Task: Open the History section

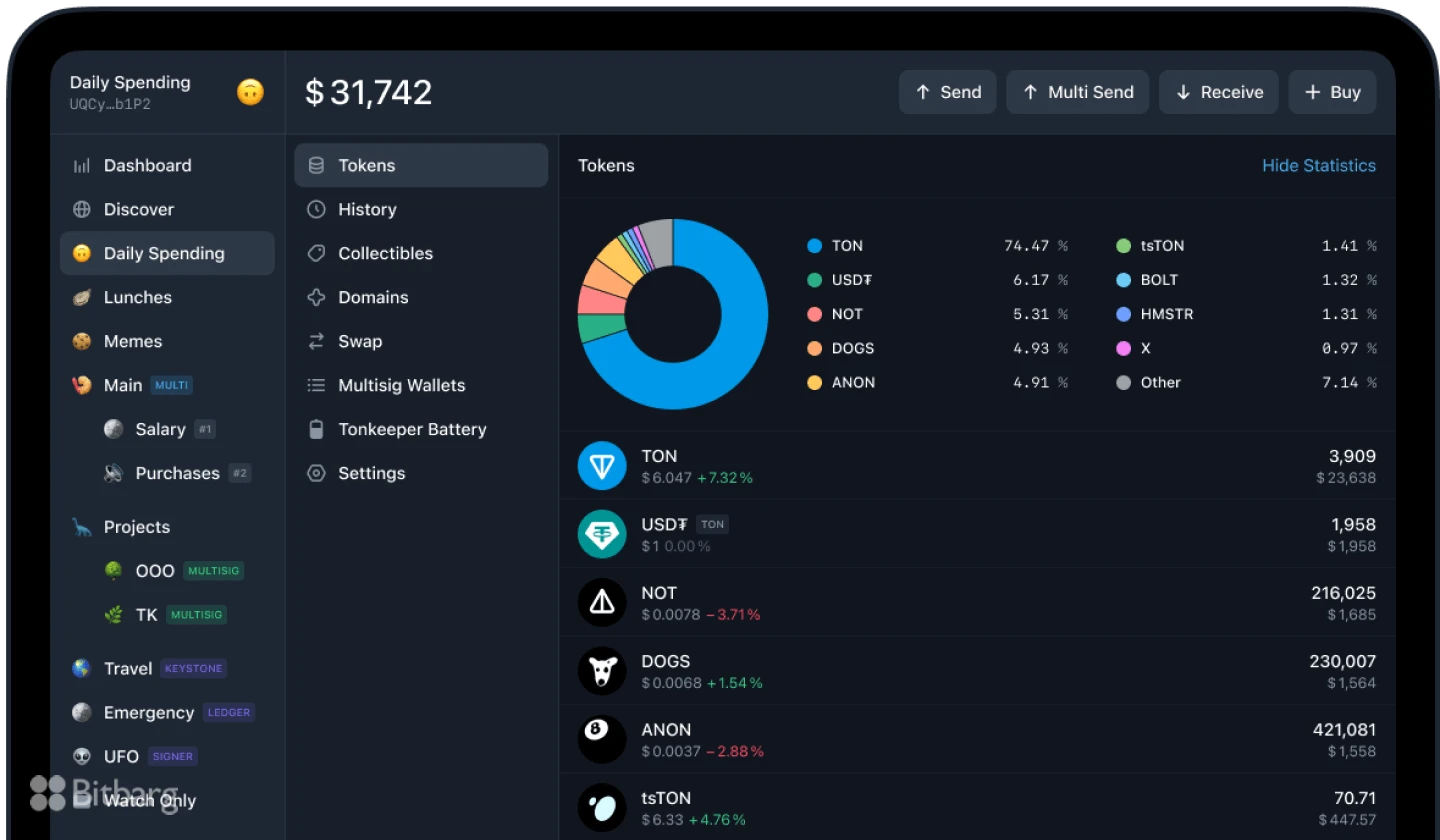Action: (x=367, y=209)
